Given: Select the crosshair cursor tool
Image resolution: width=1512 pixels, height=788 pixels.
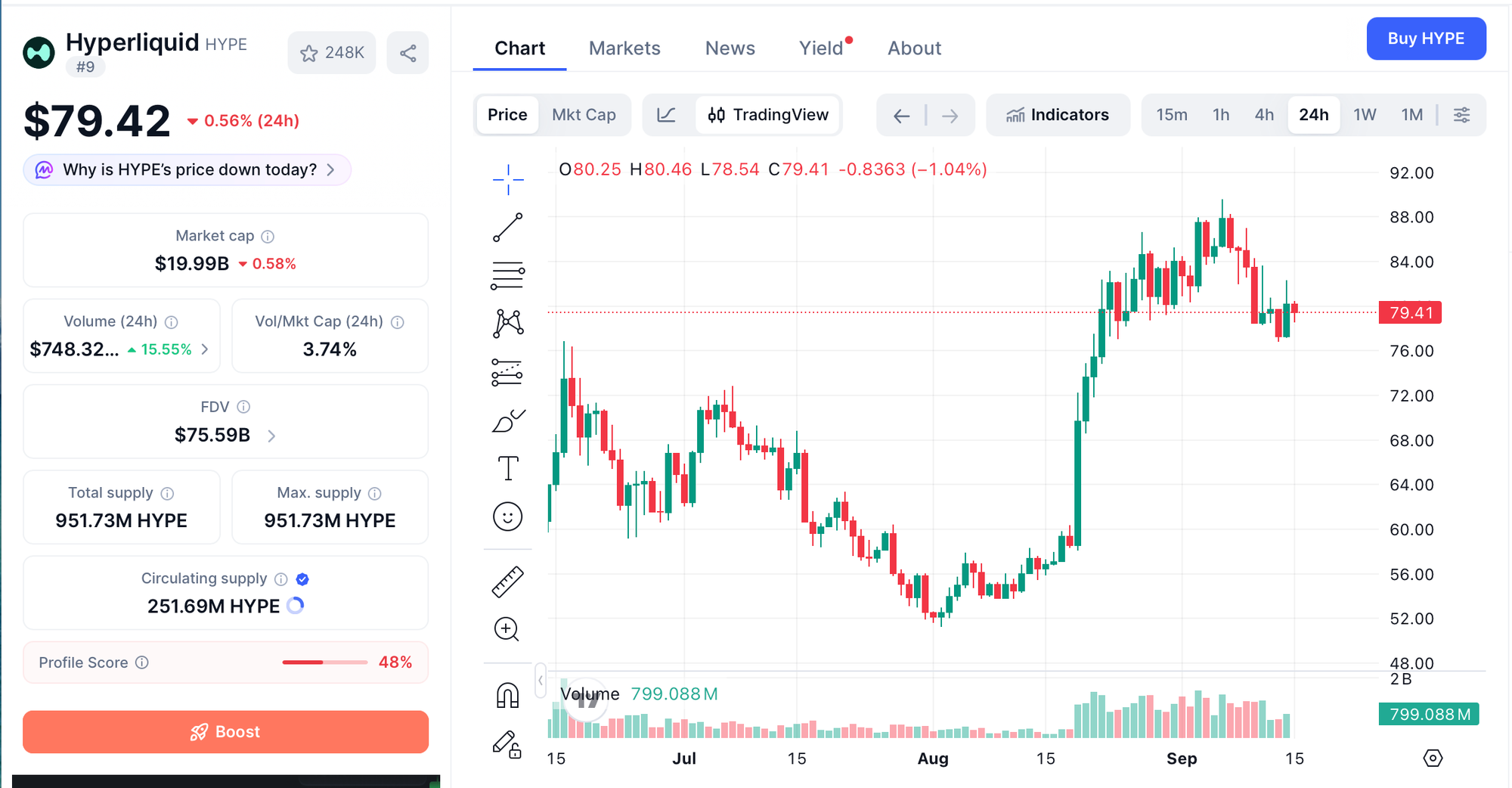Looking at the screenshot, I should pyautogui.click(x=507, y=179).
